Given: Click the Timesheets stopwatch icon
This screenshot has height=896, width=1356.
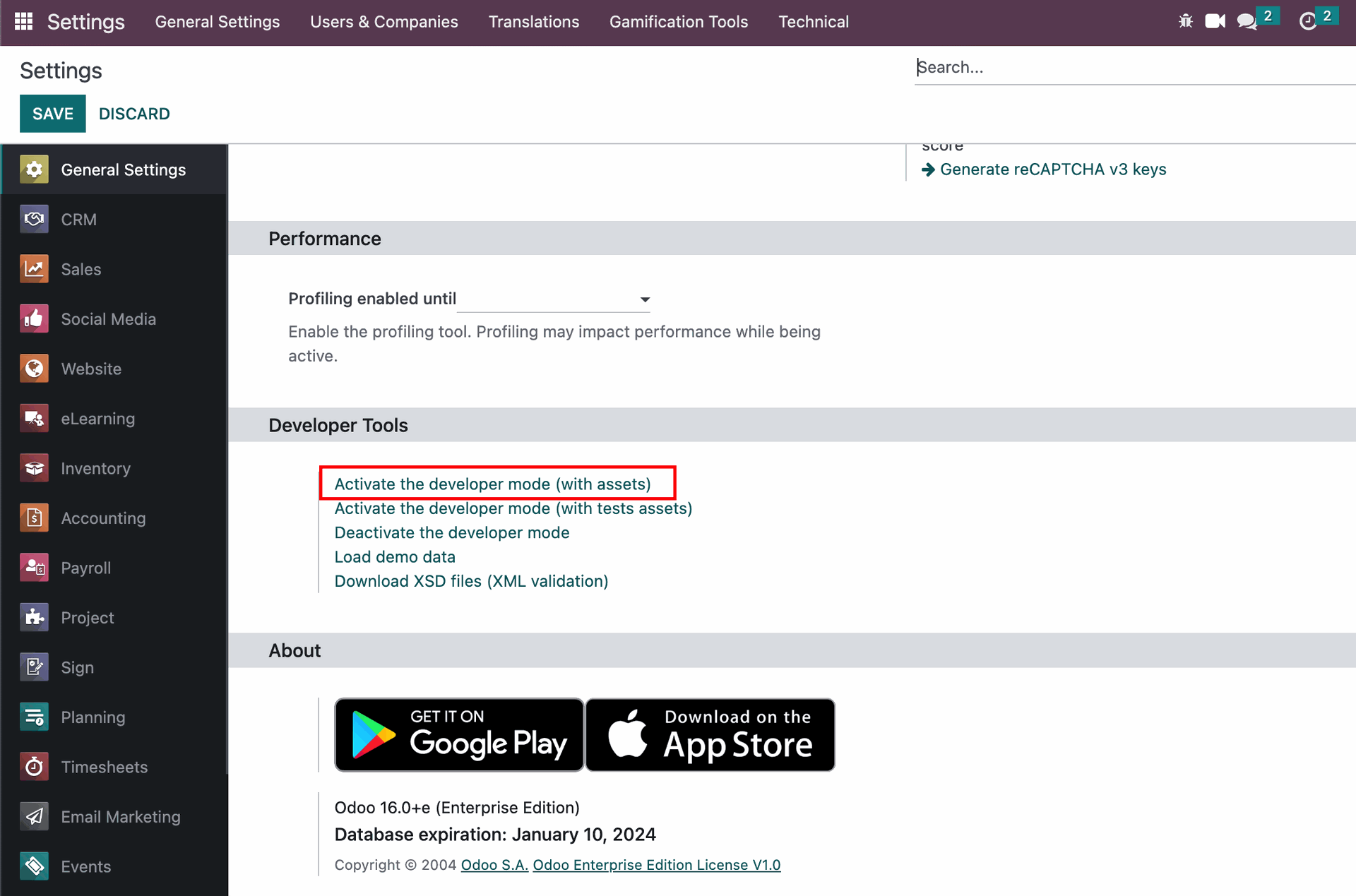Looking at the screenshot, I should pyautogui.click(x=34, y=767).
